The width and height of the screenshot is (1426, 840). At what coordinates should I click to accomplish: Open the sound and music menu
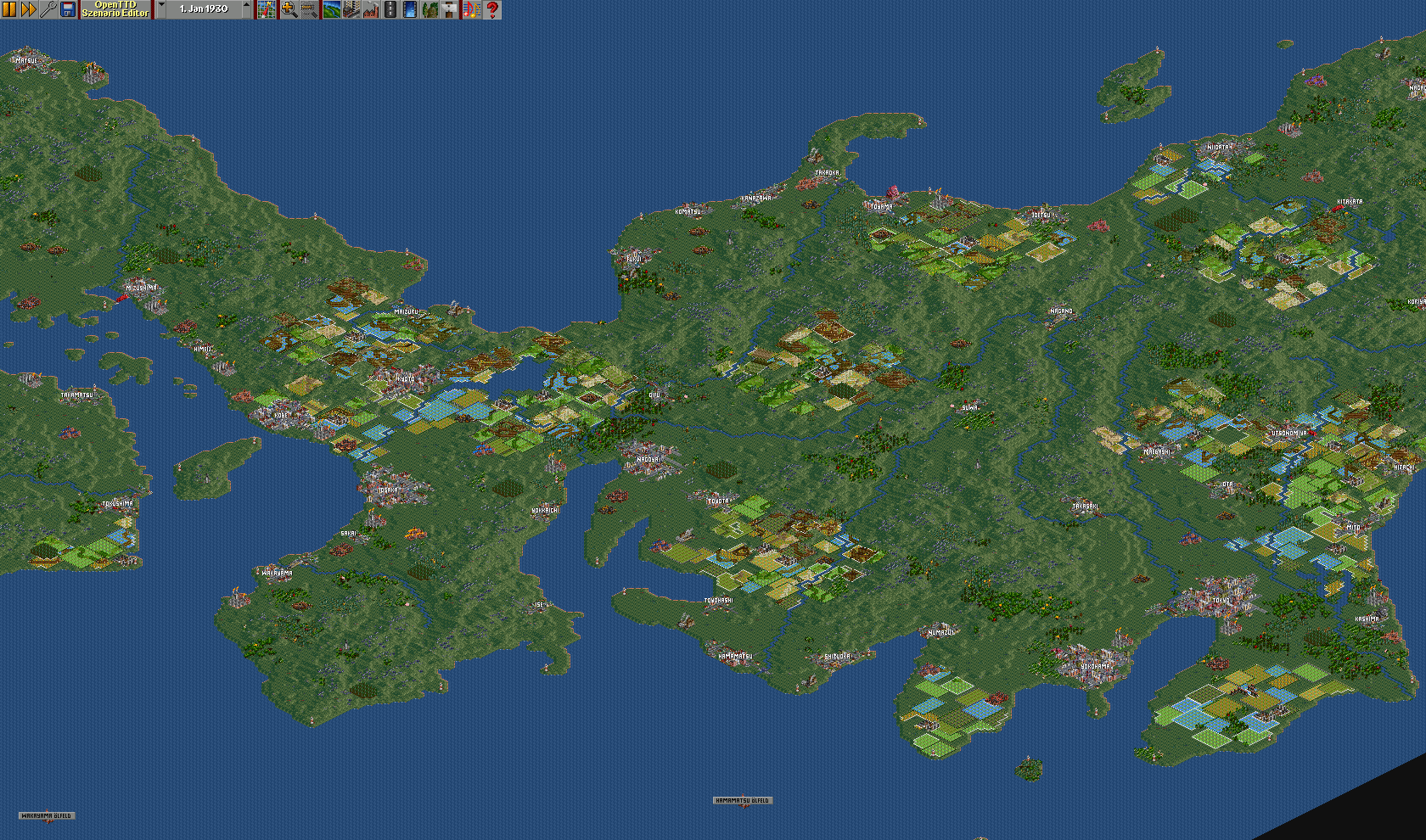point(471,9)
